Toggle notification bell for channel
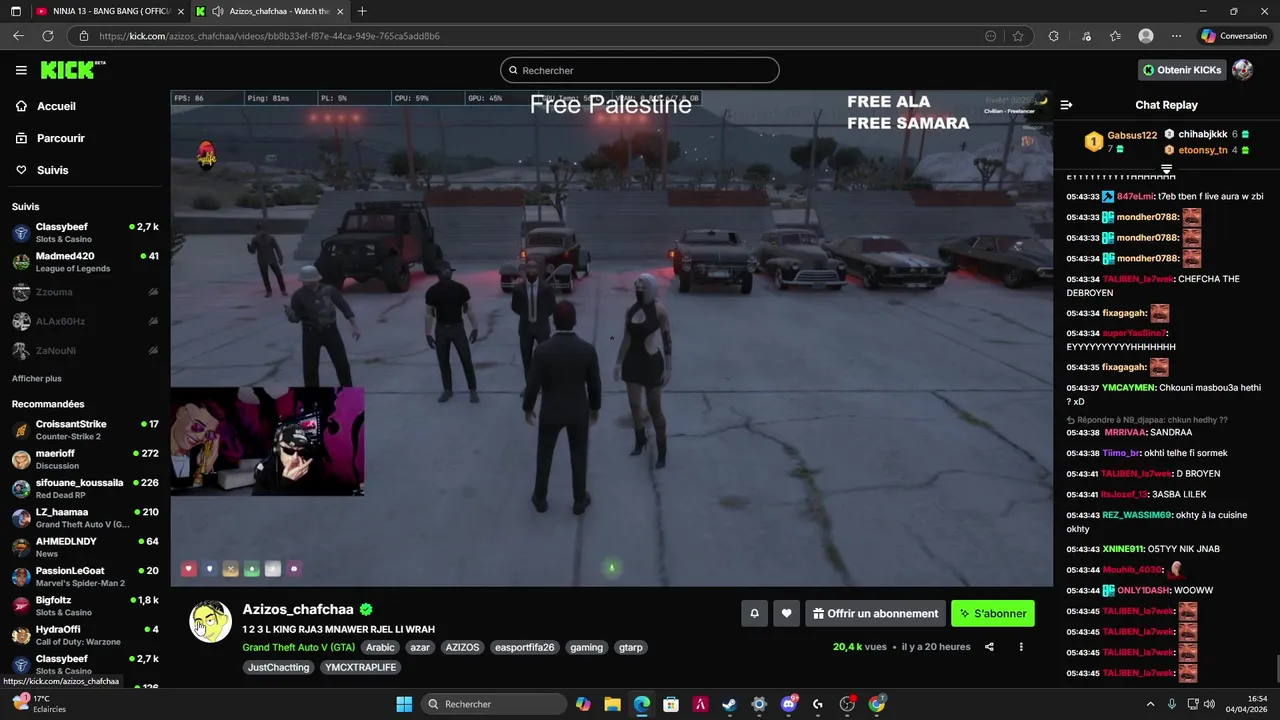Screen dimensions: 1280x720 click(x=755, y=614)
